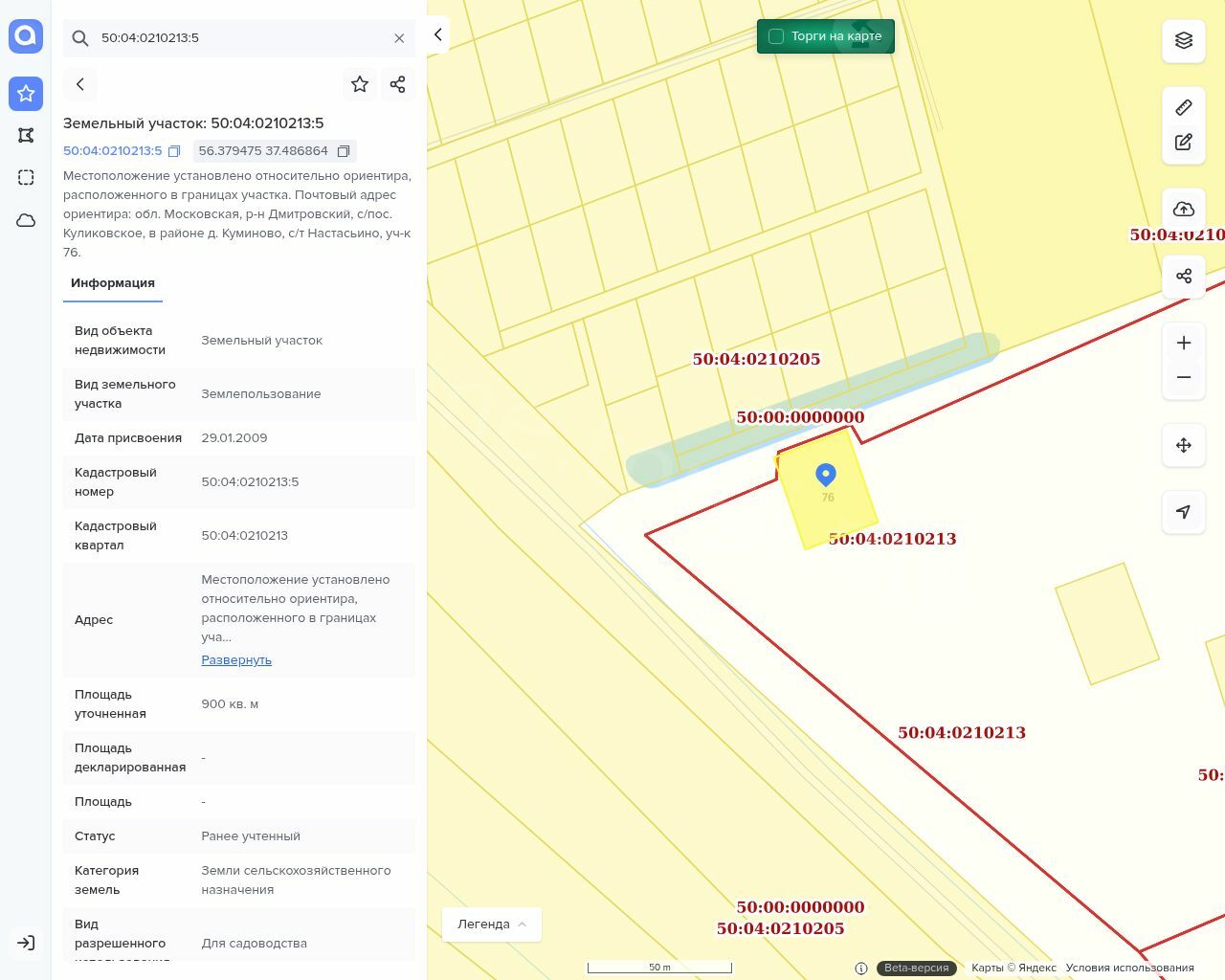Open favorites in the left sidebar

[26, 93]
